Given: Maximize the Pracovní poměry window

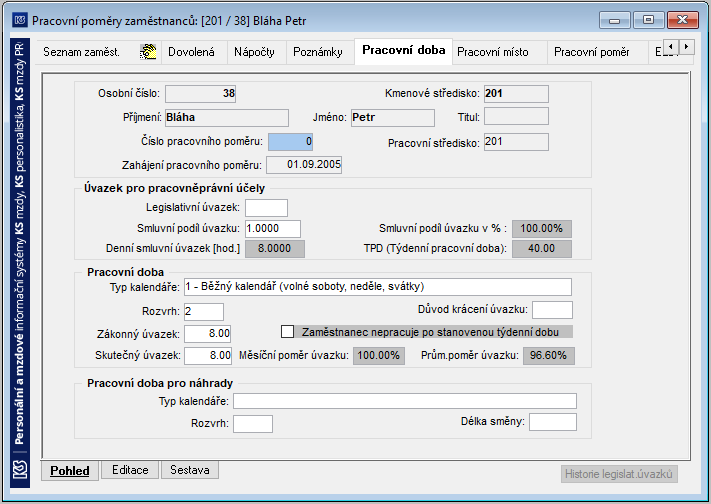Looking at the screenshot, I should pyautogui.click(x=648, y=20).
